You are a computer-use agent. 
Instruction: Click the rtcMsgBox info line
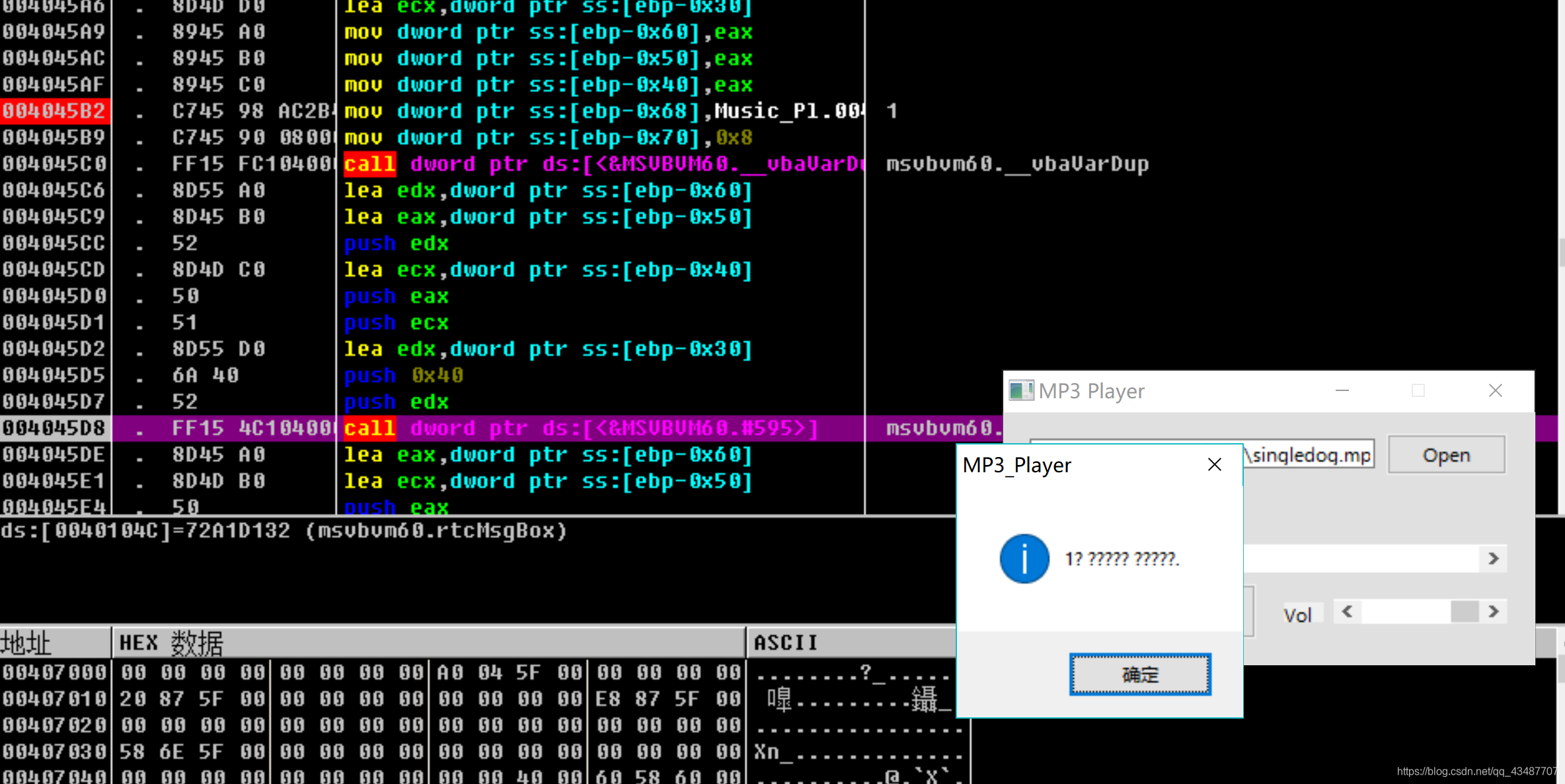click(x=284, y=531)
